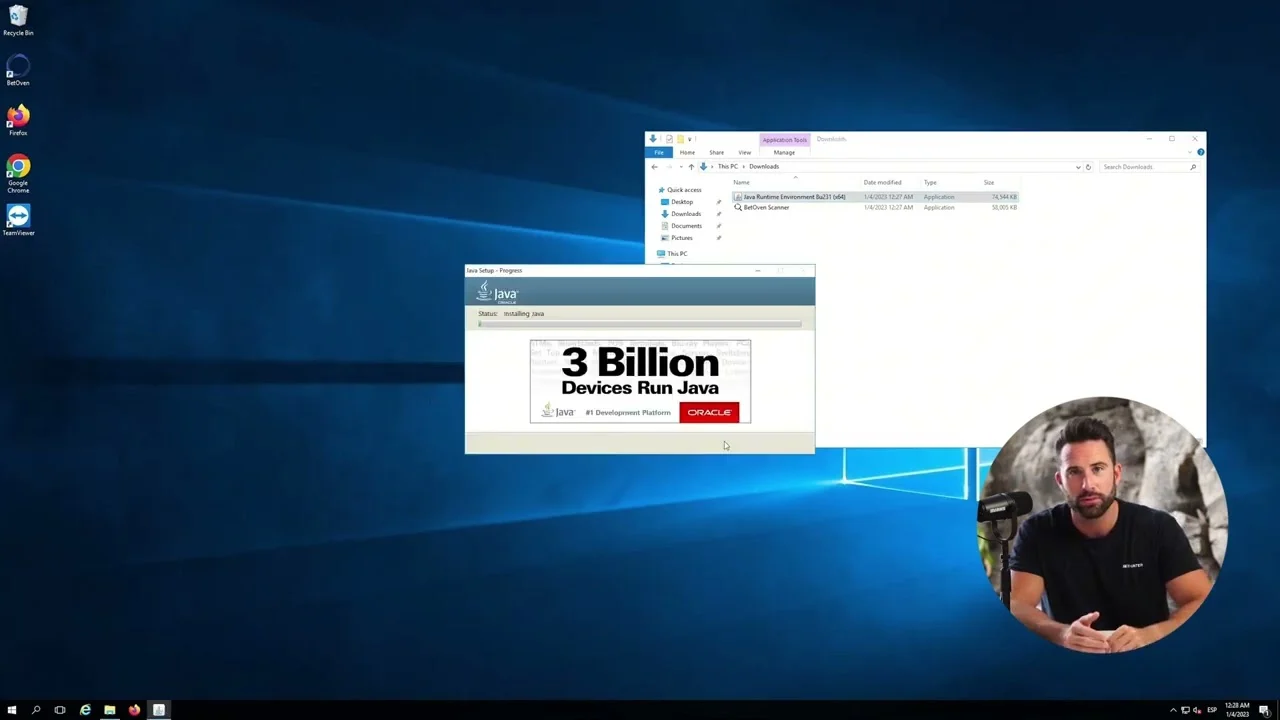Screen dimensions: 1280x720
Task: Open the File tab in Explorer
Action: point(658,152)
